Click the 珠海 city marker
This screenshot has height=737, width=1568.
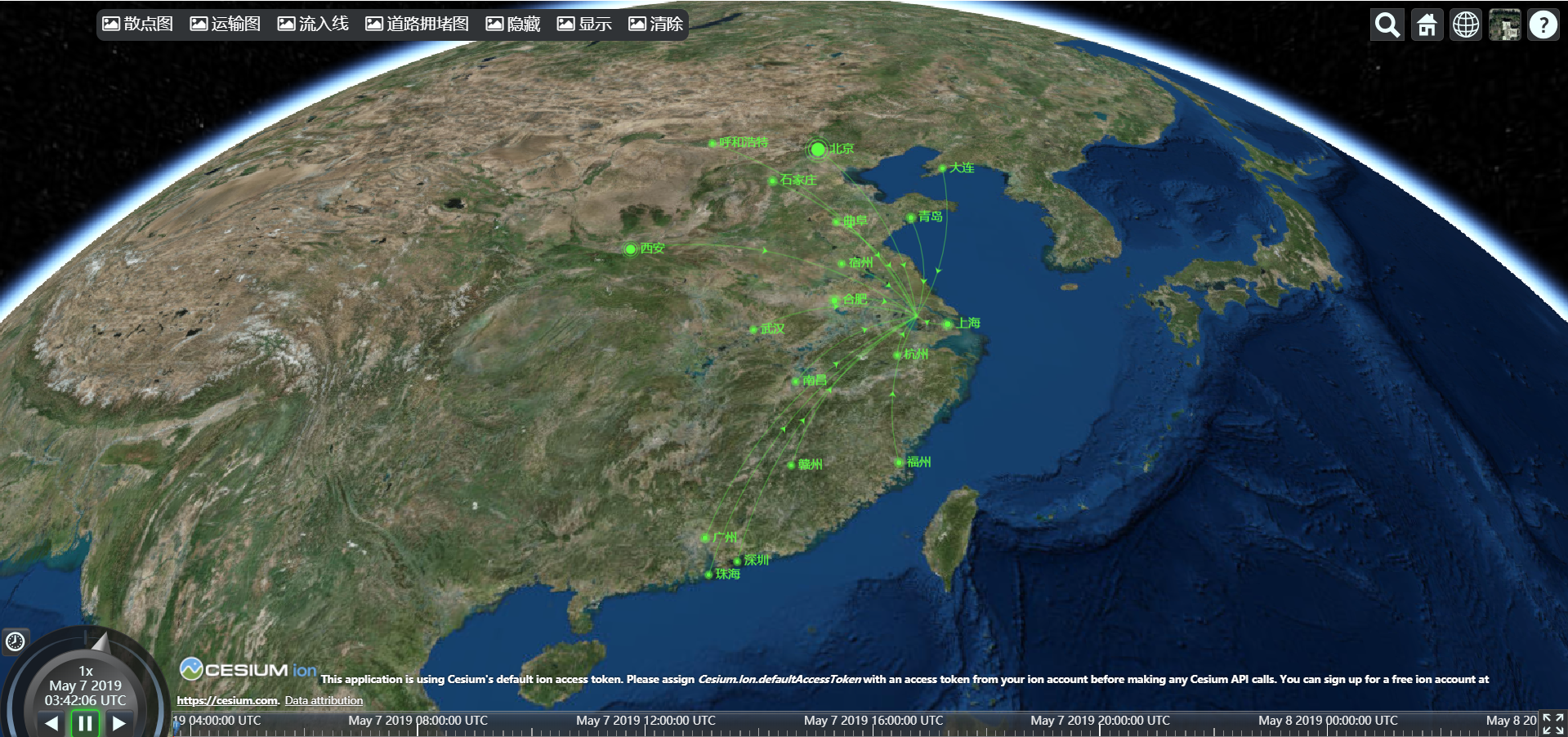(708, 575)
